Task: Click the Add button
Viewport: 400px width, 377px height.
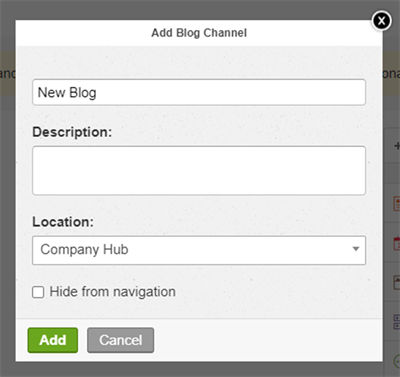Action: click(x=53, y=340)
